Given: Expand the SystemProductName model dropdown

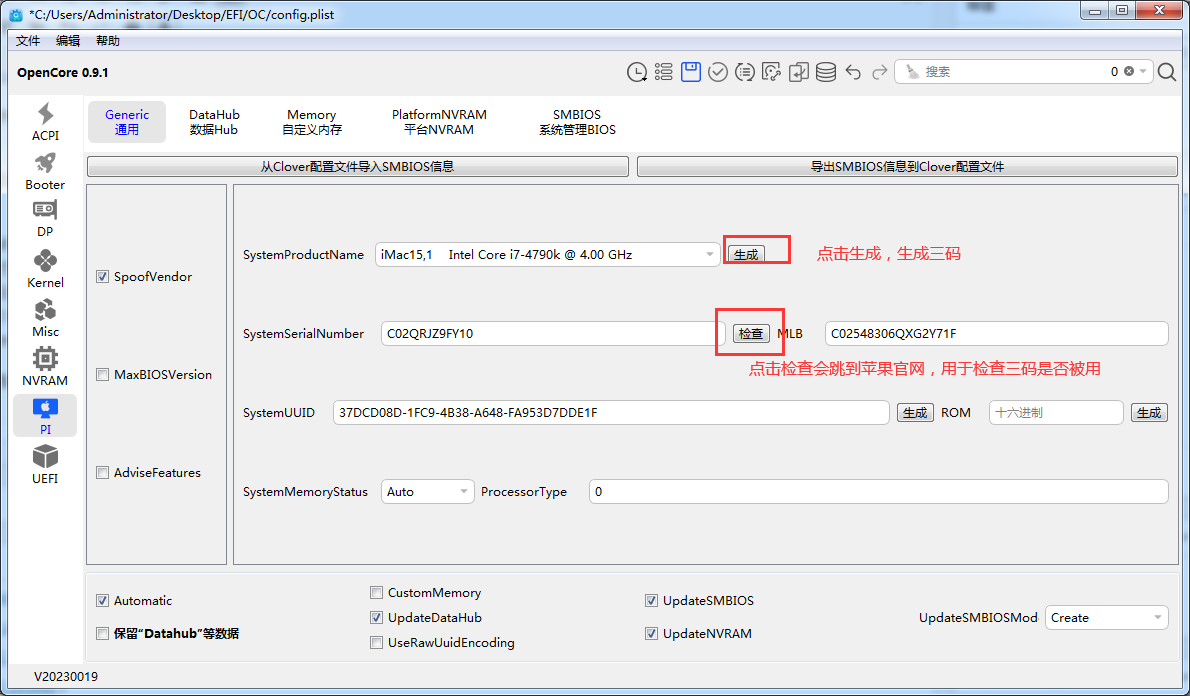Looking at the screenshot, I should tap(548, 255).
